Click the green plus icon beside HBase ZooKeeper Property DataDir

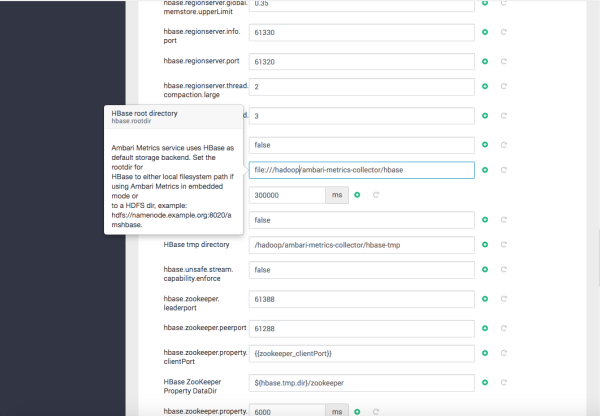[485, 381]
